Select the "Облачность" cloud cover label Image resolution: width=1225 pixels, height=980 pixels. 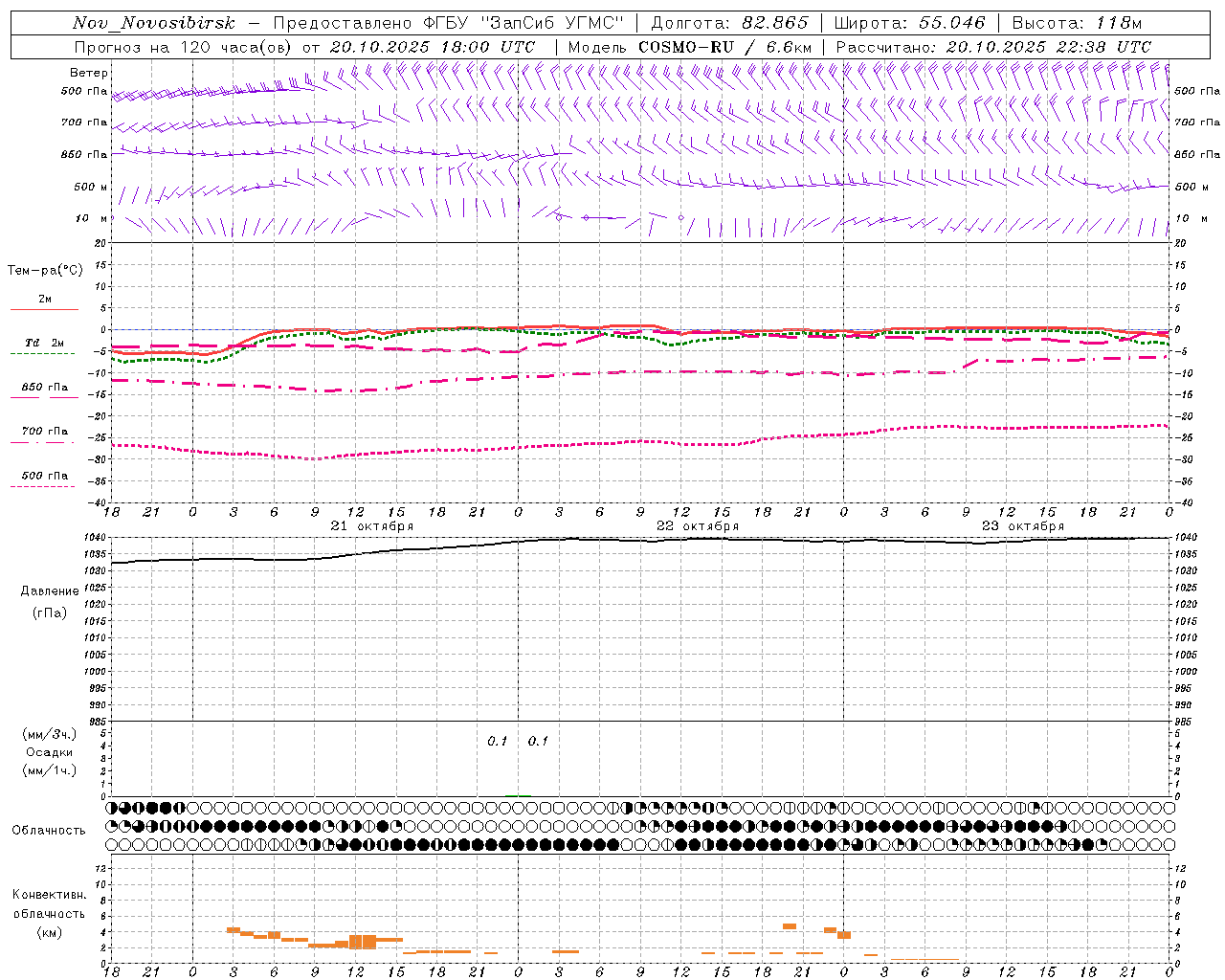(x=49, y=831)
